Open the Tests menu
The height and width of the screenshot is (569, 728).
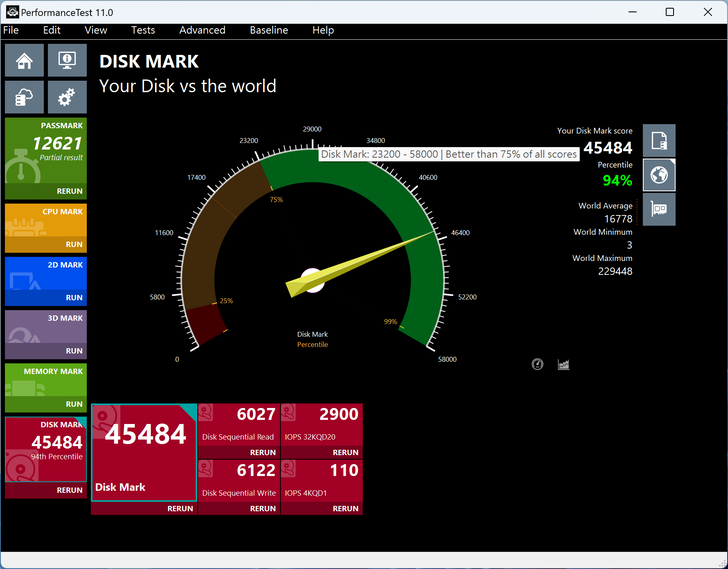(143, 30)
